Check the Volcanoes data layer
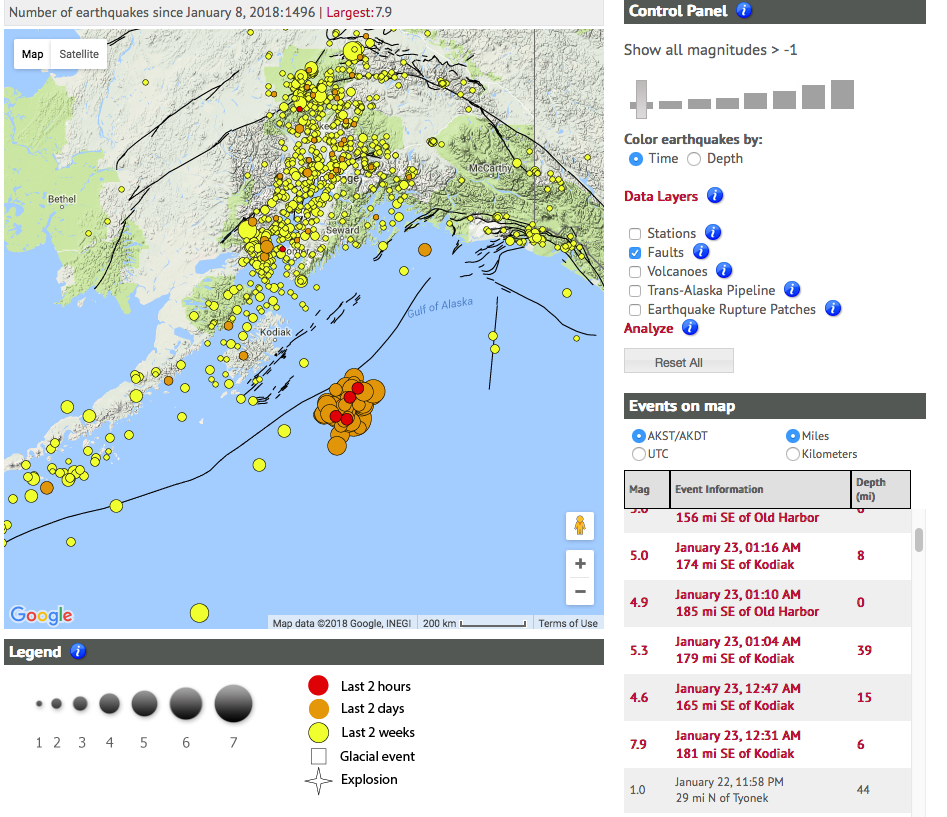The height and width of the screenshot is (817, 947). tap(635, 271)
